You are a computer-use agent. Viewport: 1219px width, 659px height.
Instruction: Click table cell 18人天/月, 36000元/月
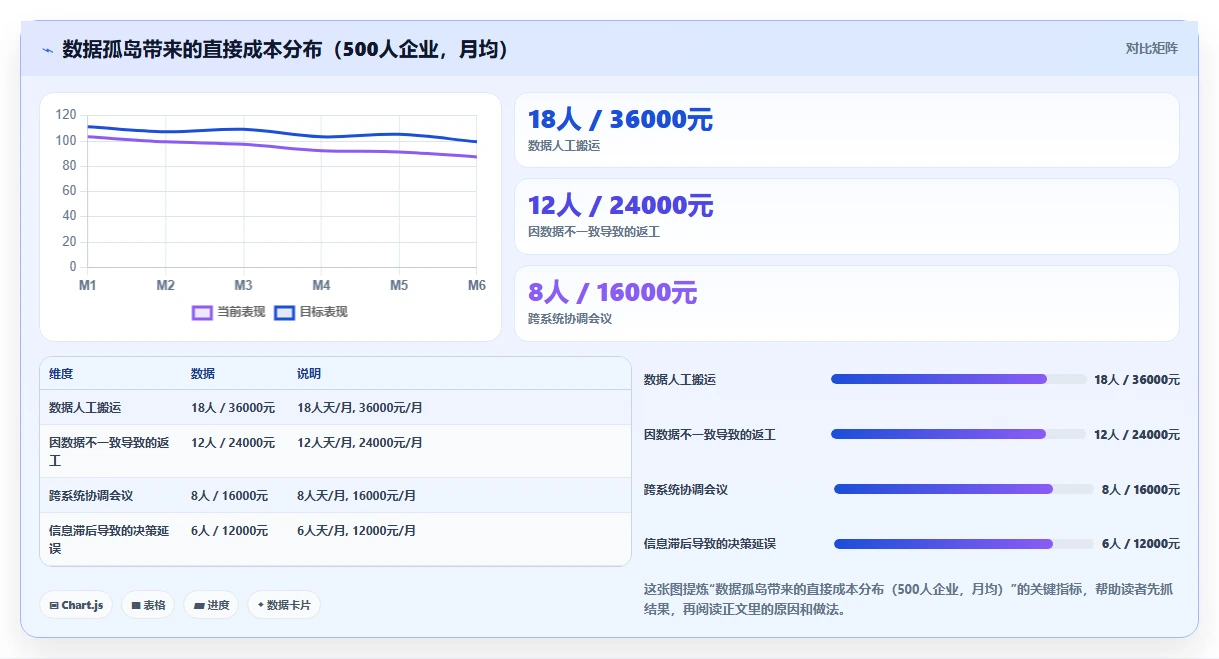coord(360,408)
